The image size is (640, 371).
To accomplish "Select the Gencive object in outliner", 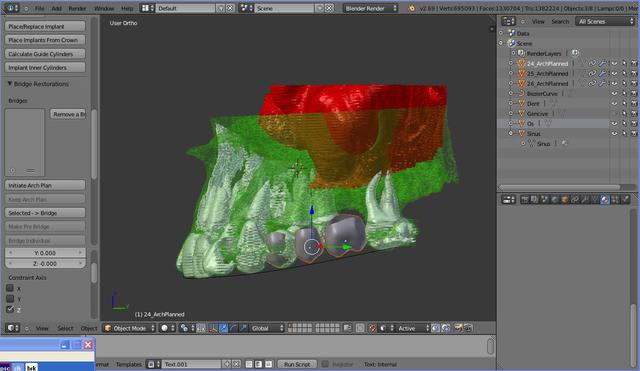I will pyautogui.click(x=537, y=114).
